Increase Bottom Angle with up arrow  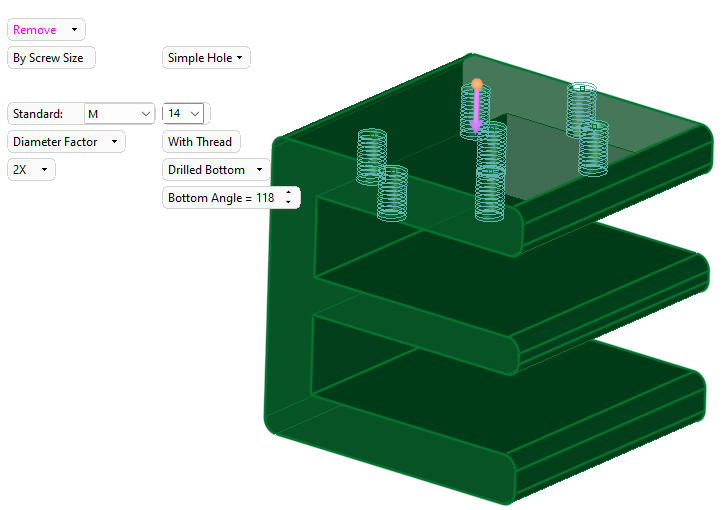click(x=288, y=193)
